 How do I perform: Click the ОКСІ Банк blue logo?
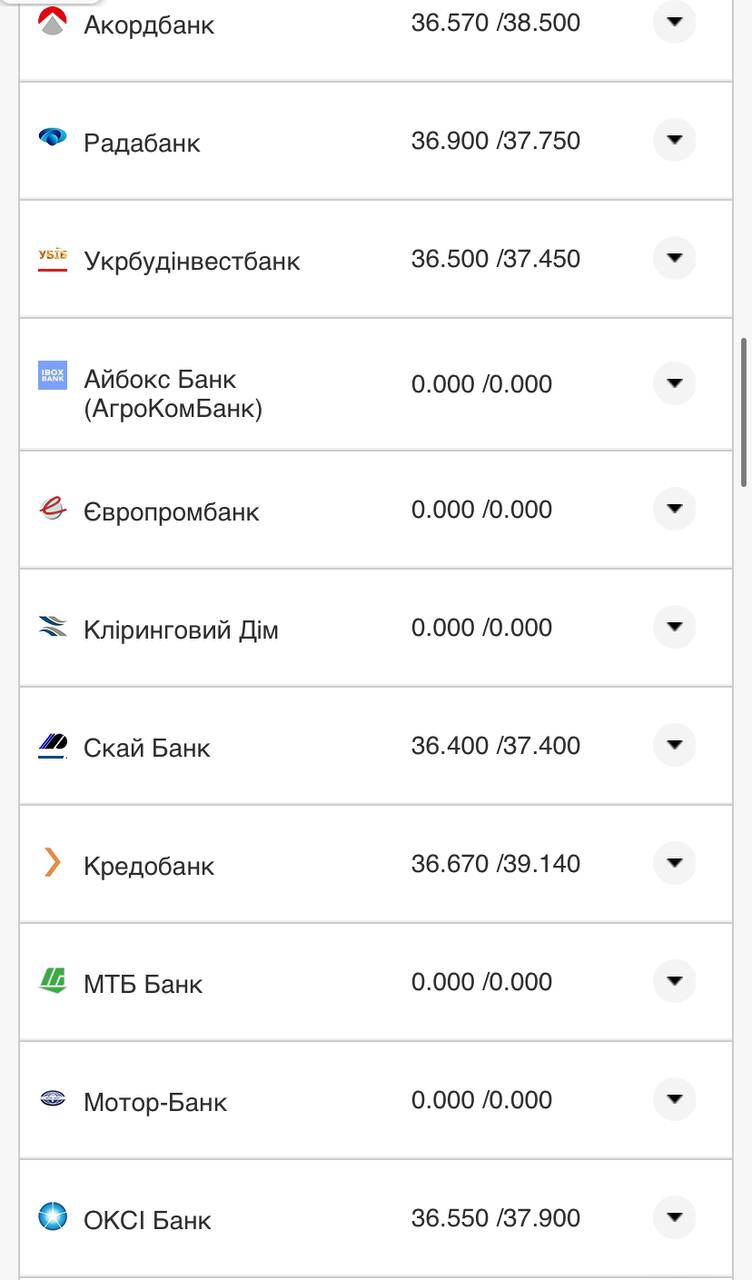pyautogui.click(x=52, y=1216)
